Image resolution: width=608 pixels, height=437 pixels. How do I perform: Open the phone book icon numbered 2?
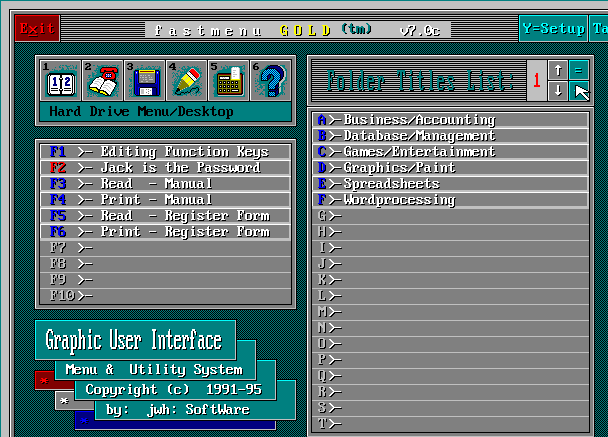tap(101, 81)
